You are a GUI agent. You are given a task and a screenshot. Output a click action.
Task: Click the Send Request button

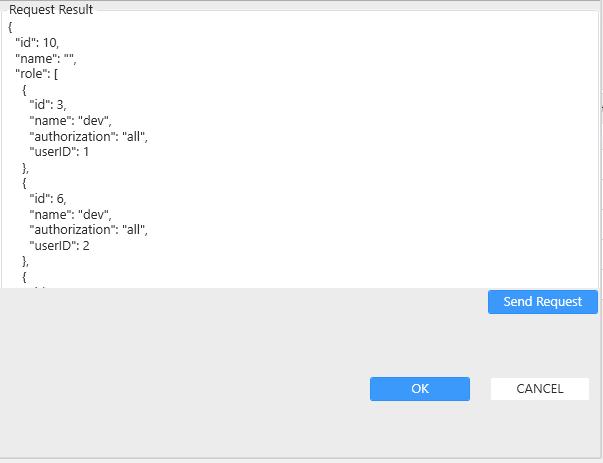click(542, 302)
